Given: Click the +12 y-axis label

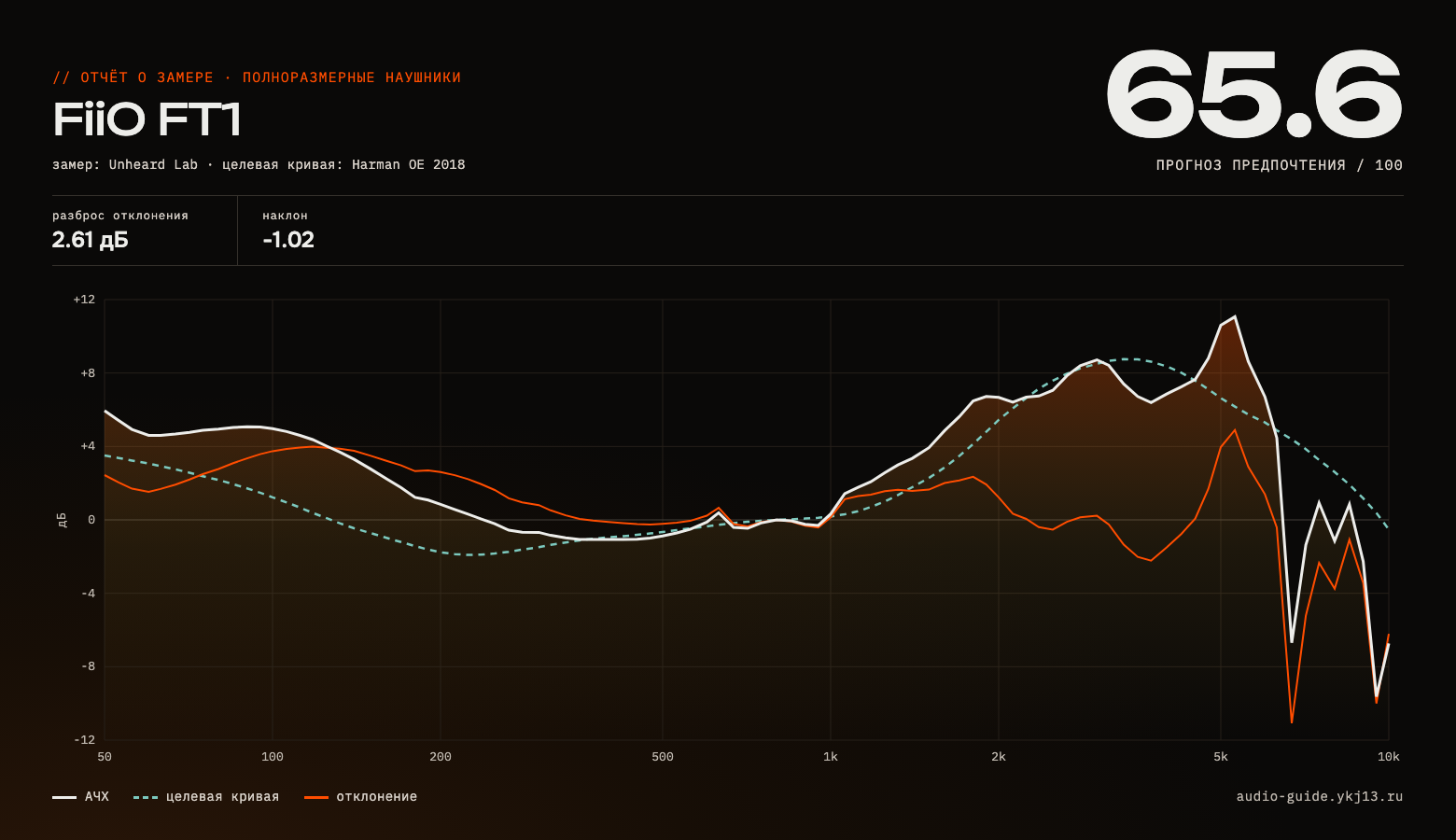Looking at the screenshot, I should pos(84,300).
